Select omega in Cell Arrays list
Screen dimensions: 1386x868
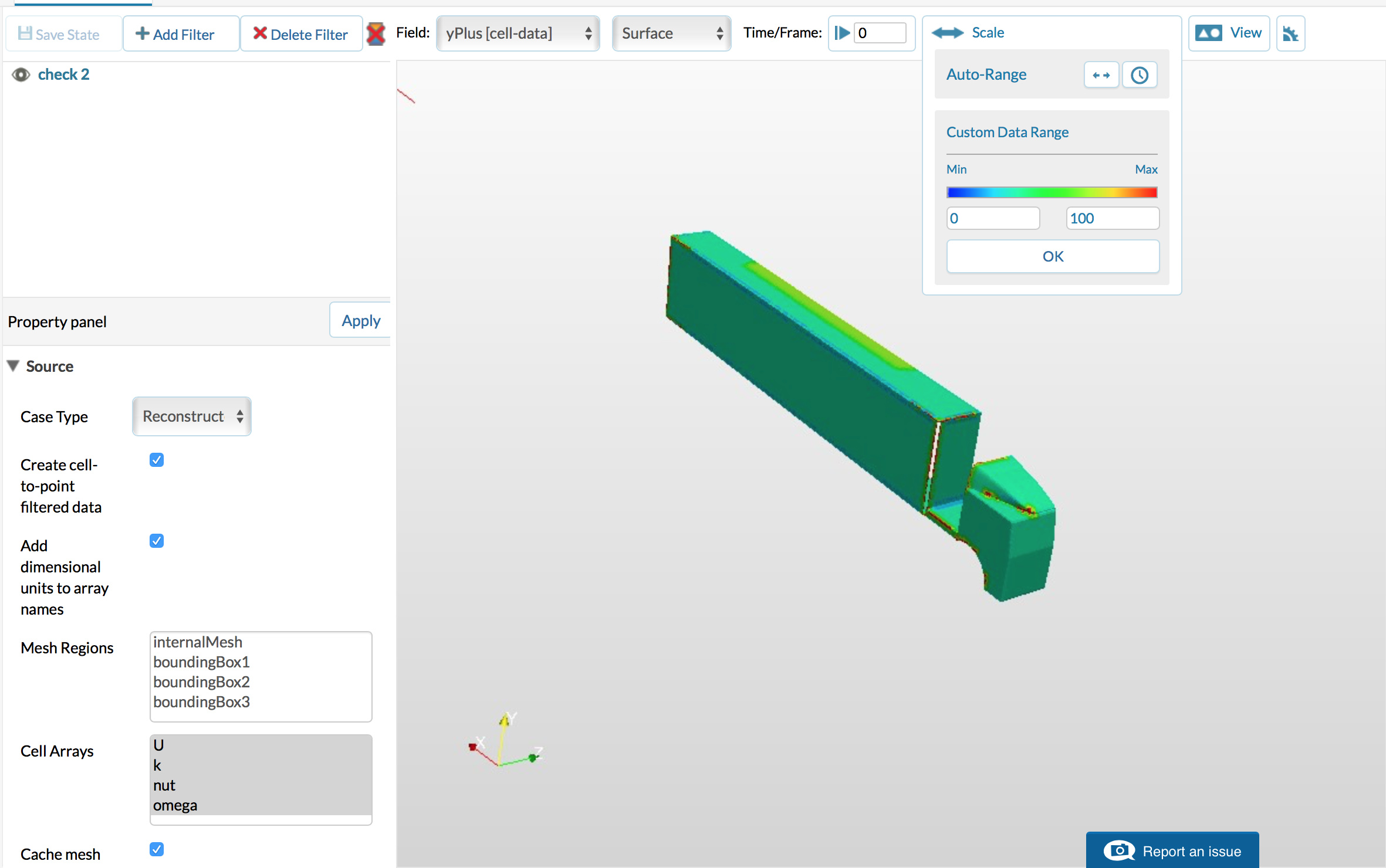coord(175,805)
